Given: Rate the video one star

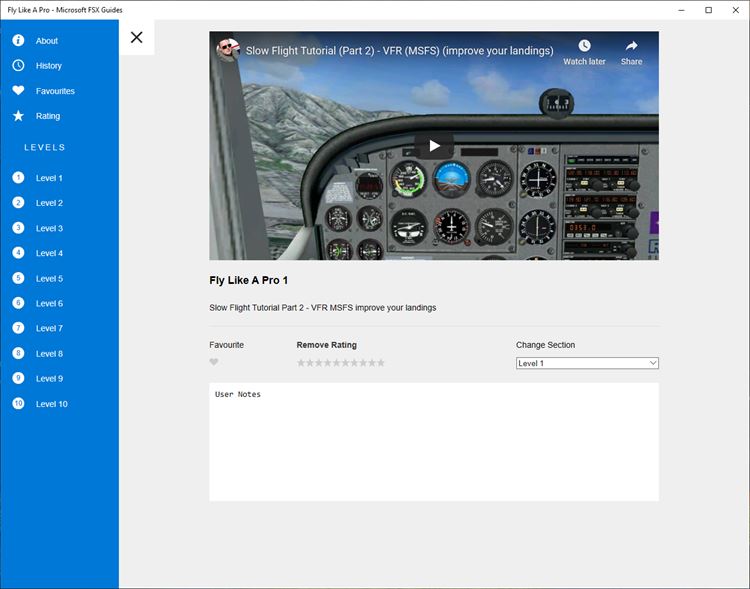Looking at the screenshot, I should coord(301,363).
